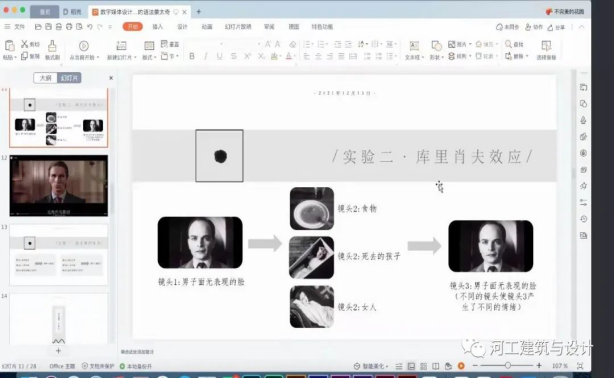The width and height of the screenshot is (615, 378).
Task: Start slideshow from current slide icon
Action: coord(84,46)
